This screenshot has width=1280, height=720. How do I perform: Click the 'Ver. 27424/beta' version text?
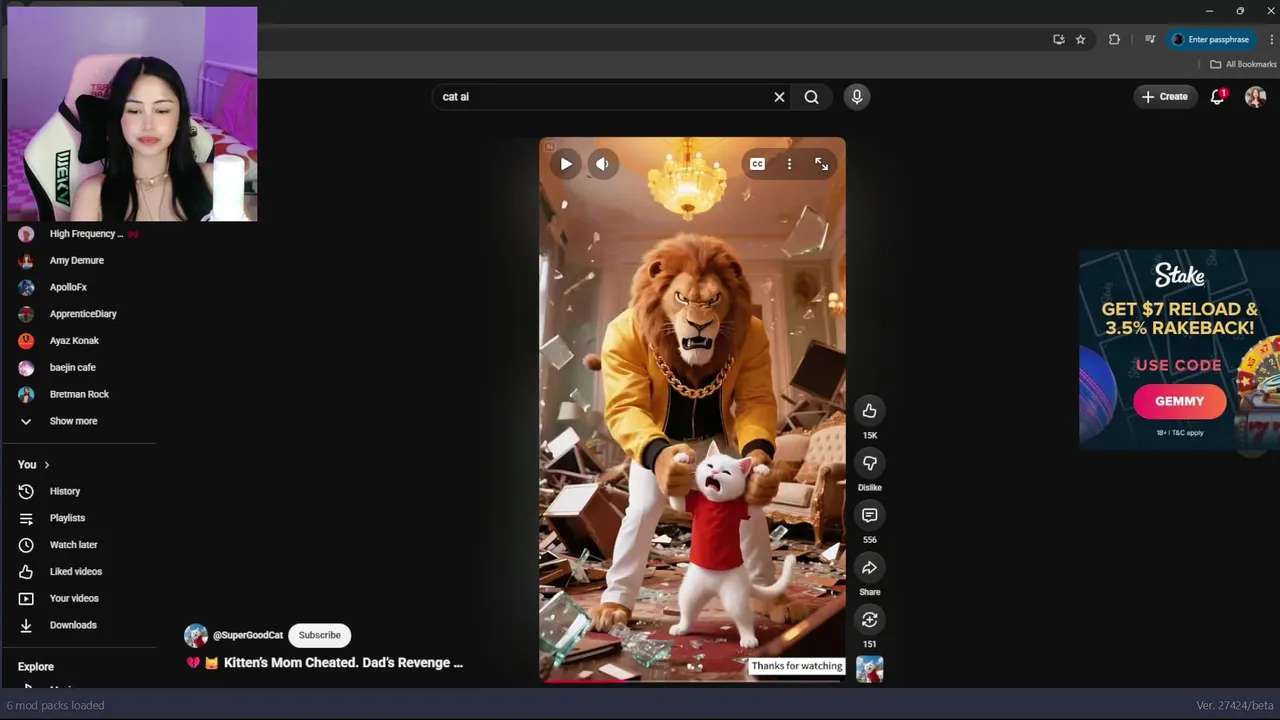1235,705
